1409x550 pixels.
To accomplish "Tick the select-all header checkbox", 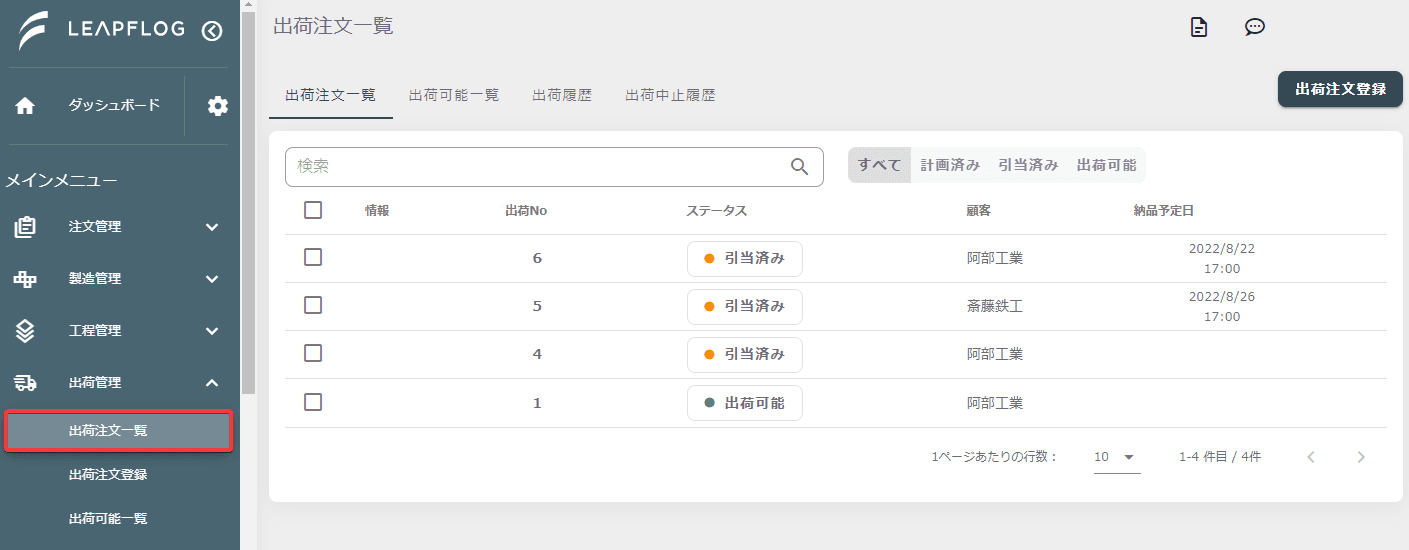I will [313, 210].
